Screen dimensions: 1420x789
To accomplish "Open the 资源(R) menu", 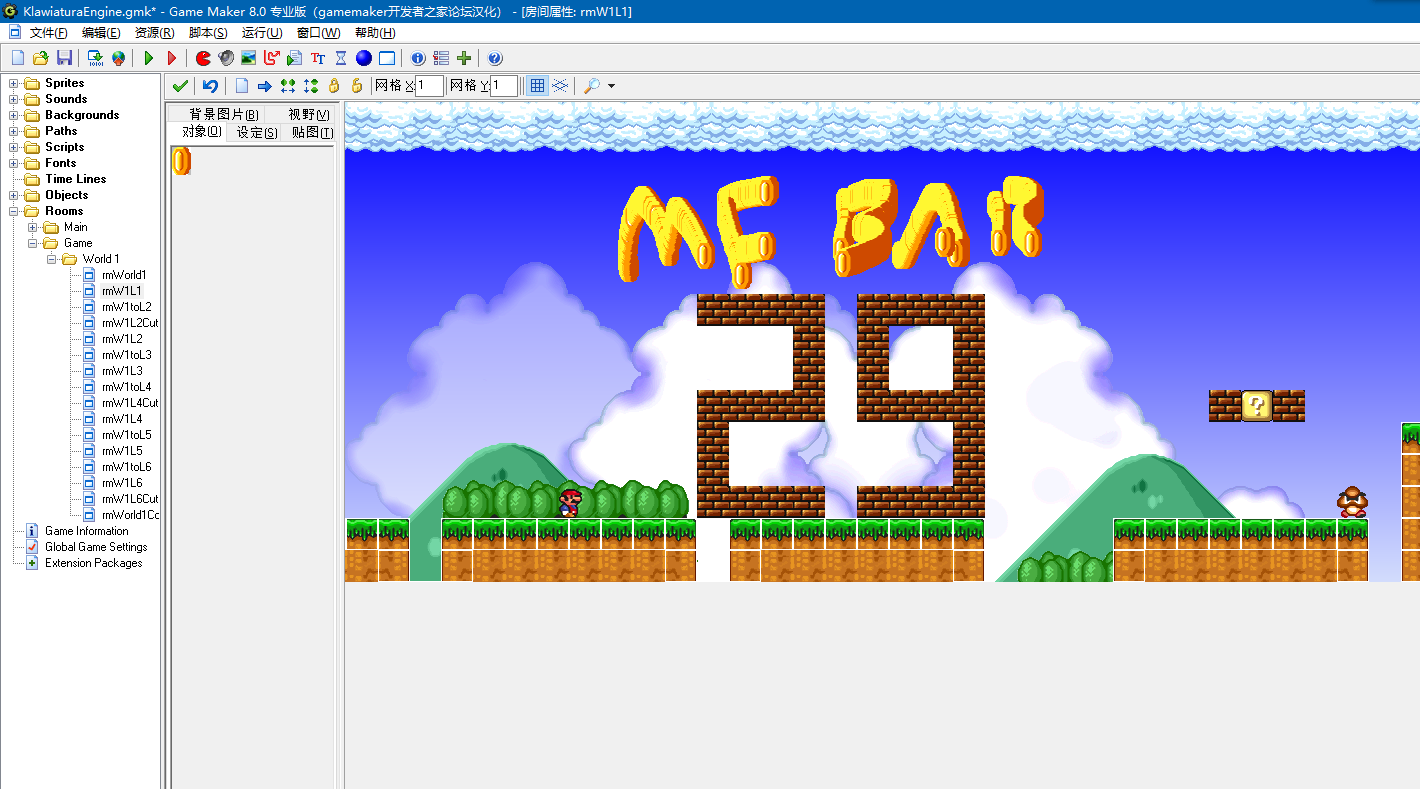I will [155, 33].
